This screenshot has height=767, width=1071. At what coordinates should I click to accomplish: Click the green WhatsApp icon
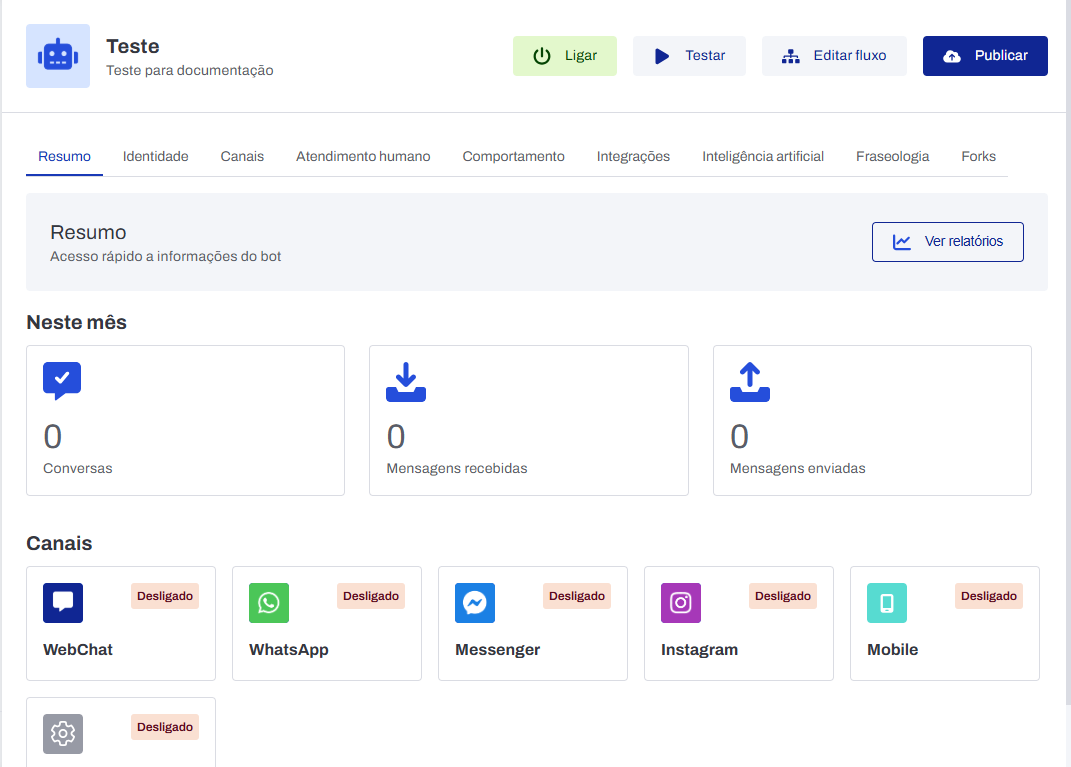point(269,603)
